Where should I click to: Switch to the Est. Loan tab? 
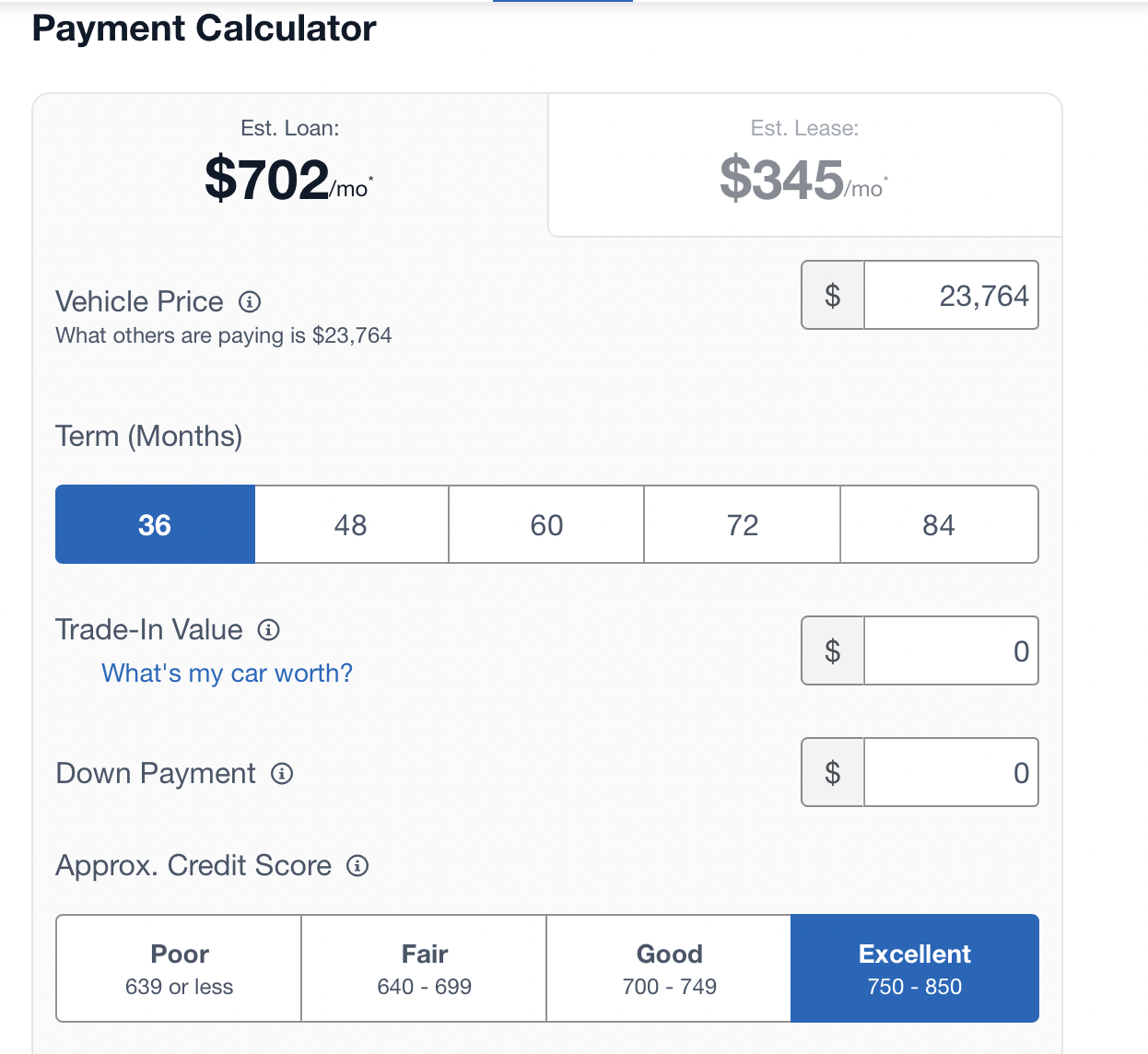(290, 166)
